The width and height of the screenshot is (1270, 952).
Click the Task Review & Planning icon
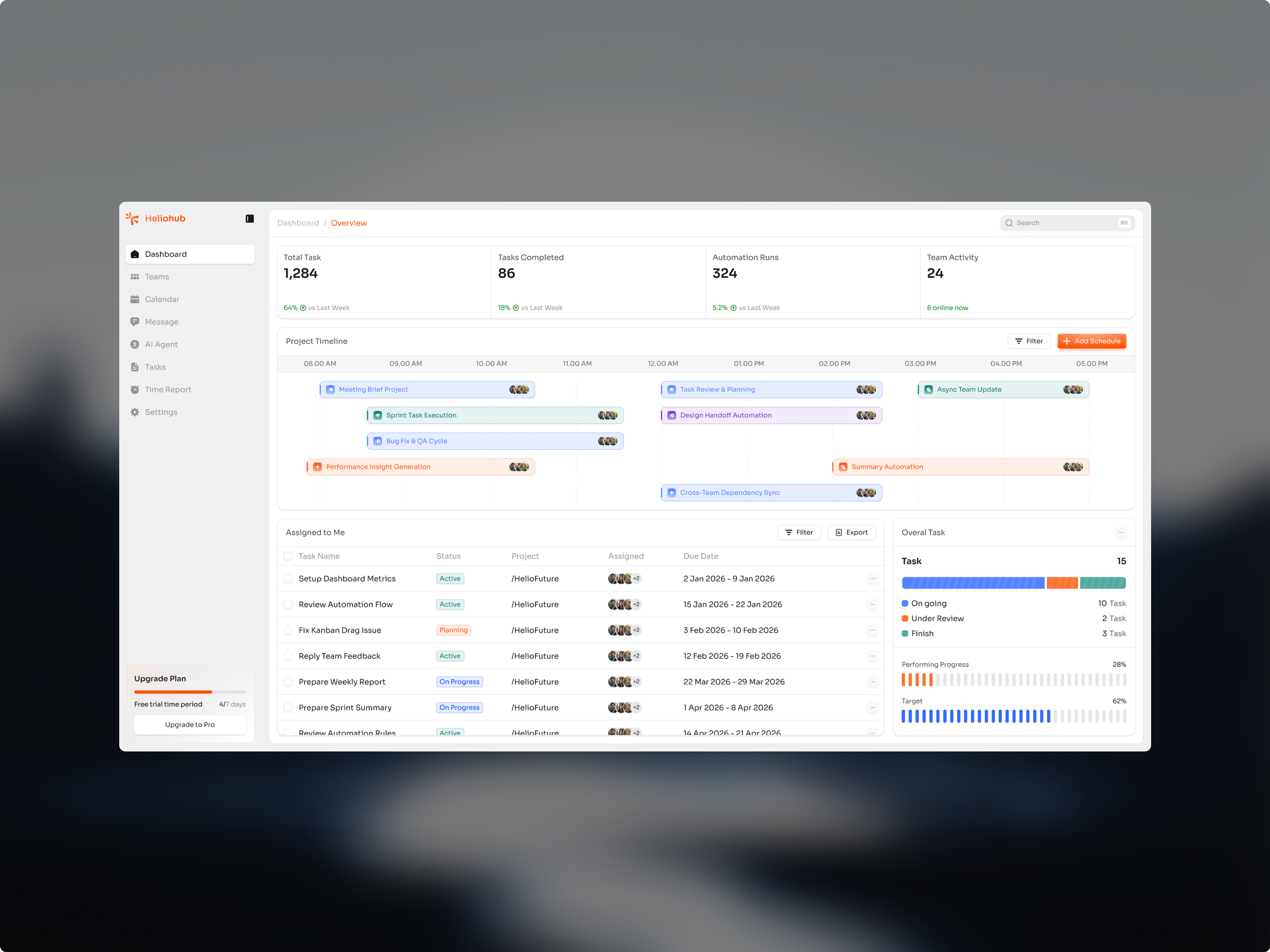(672, 390)
